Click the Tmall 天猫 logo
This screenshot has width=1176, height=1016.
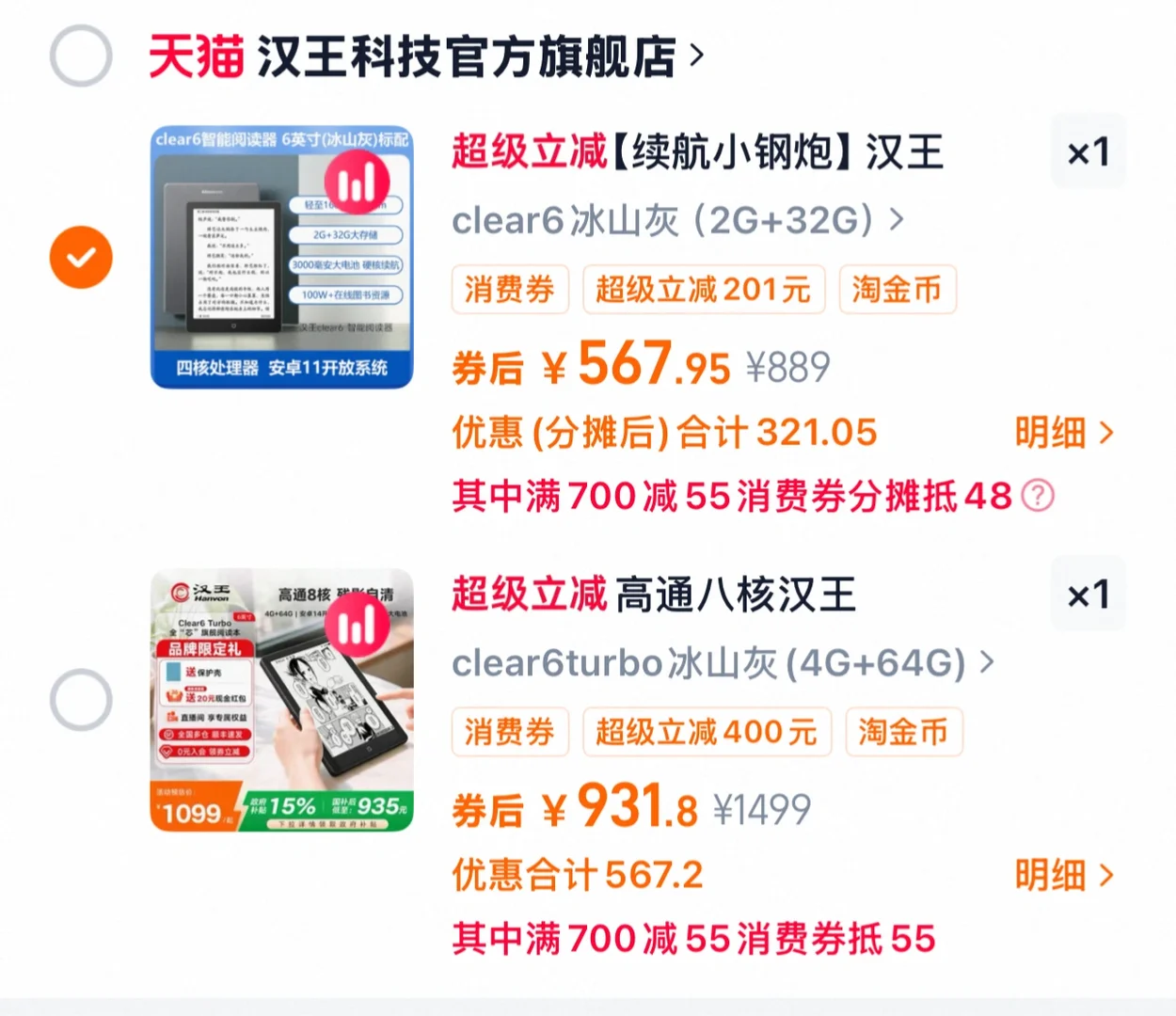point(197,56)
